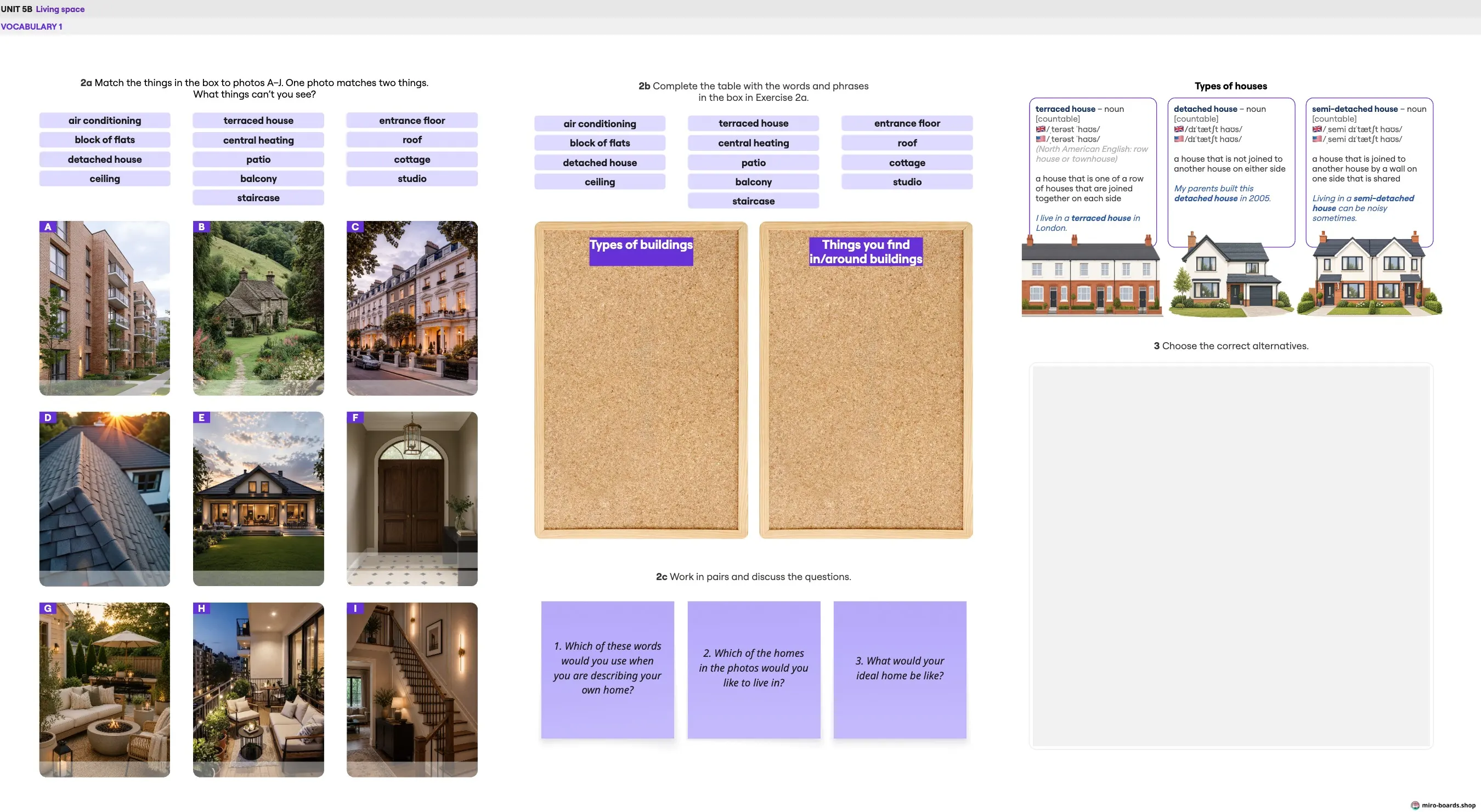Click the 'VOCABULARY 1' heading
Screen dimensions: 1481x812
pyautogui.click(x=32, y=26)
